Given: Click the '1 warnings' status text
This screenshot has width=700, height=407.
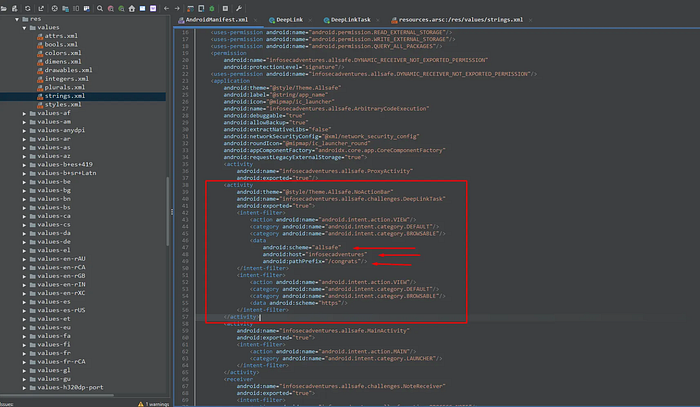Looking at the screenshot, I should pyautogui.click(x=157, y=404).
